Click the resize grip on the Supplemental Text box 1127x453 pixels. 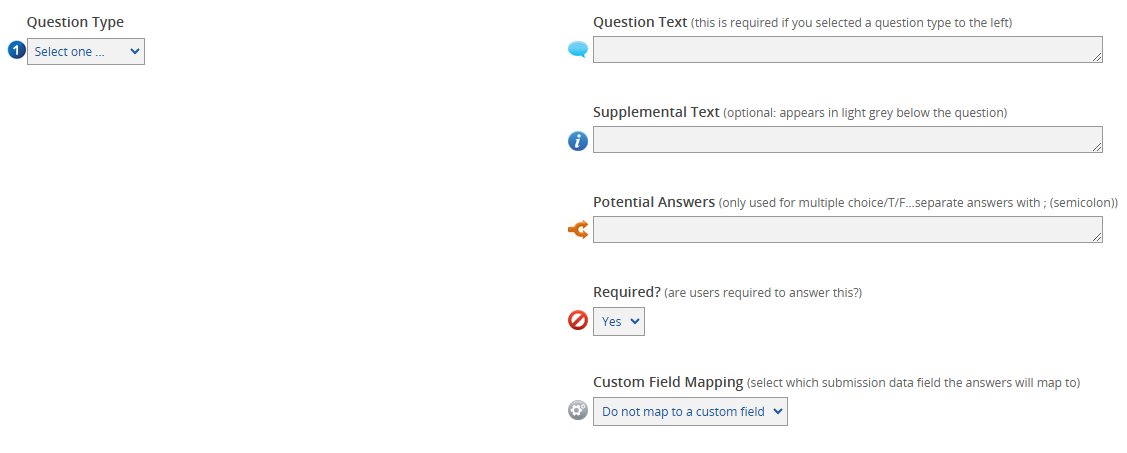coord(1097,148)
